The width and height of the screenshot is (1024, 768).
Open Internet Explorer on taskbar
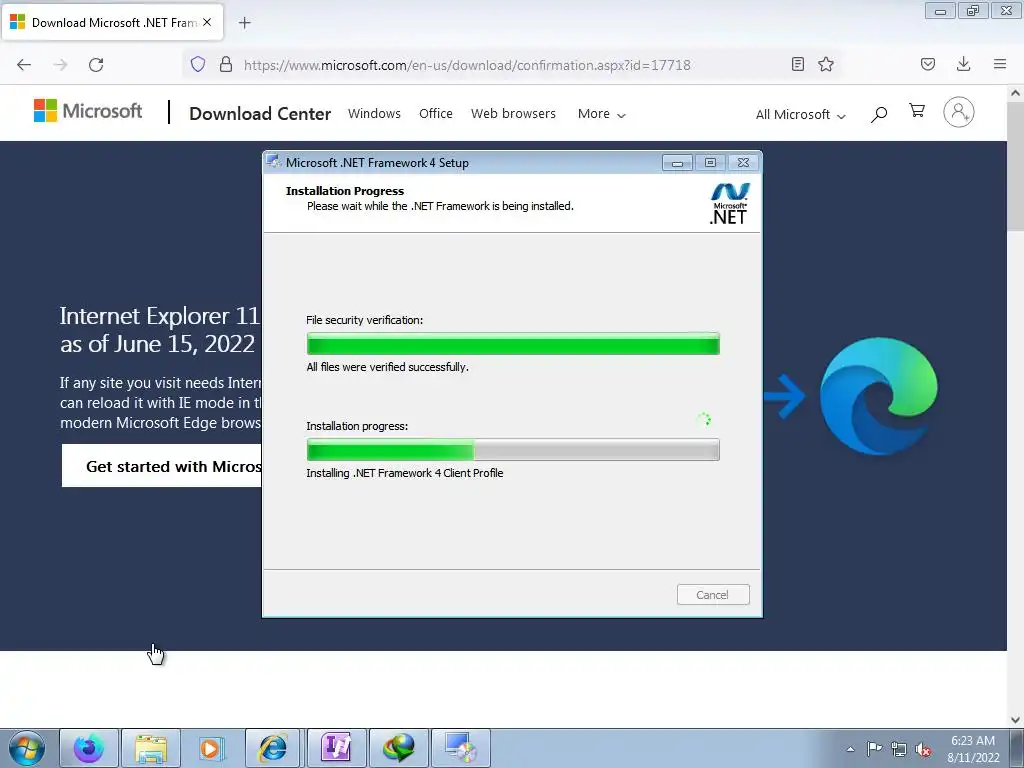(x=273, y=748)
